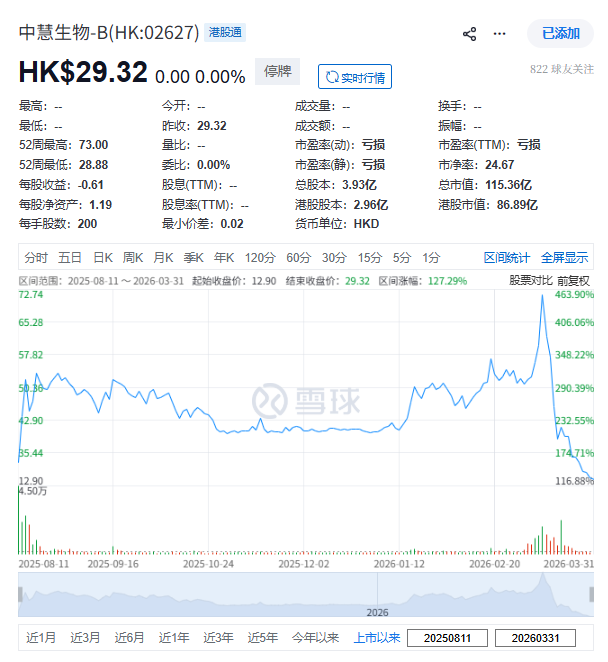Click the price HK$29.32

point(83,72)
